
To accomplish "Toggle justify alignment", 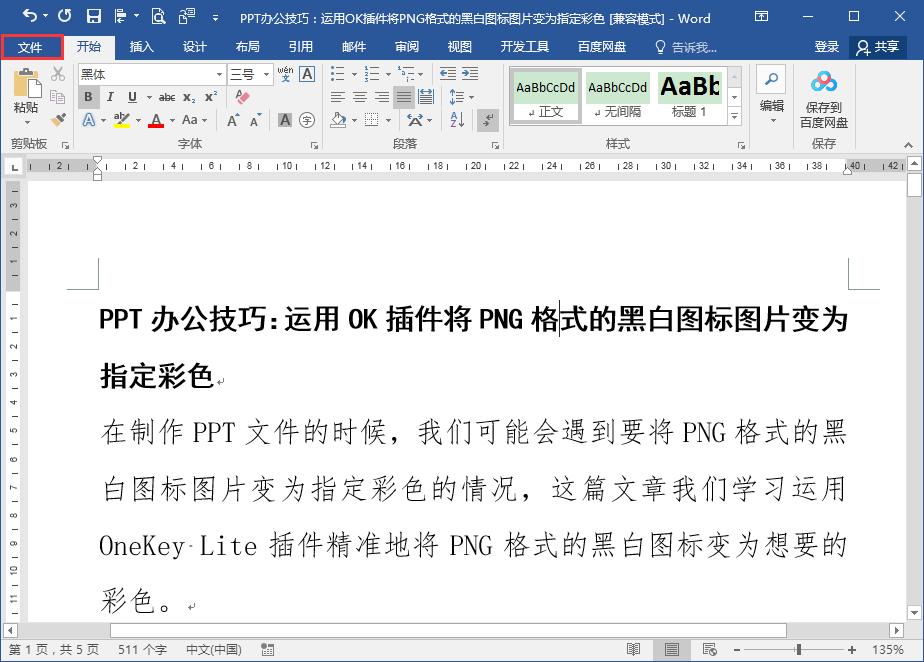I will pos(404,97).
